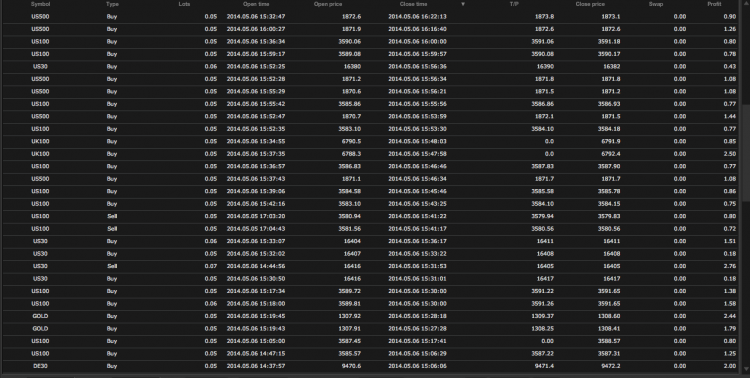The height and width of the screenshot is (378, 750).
Task: Click the profit value 1.44
Action: pyautogui.click(x=729, y=116)
